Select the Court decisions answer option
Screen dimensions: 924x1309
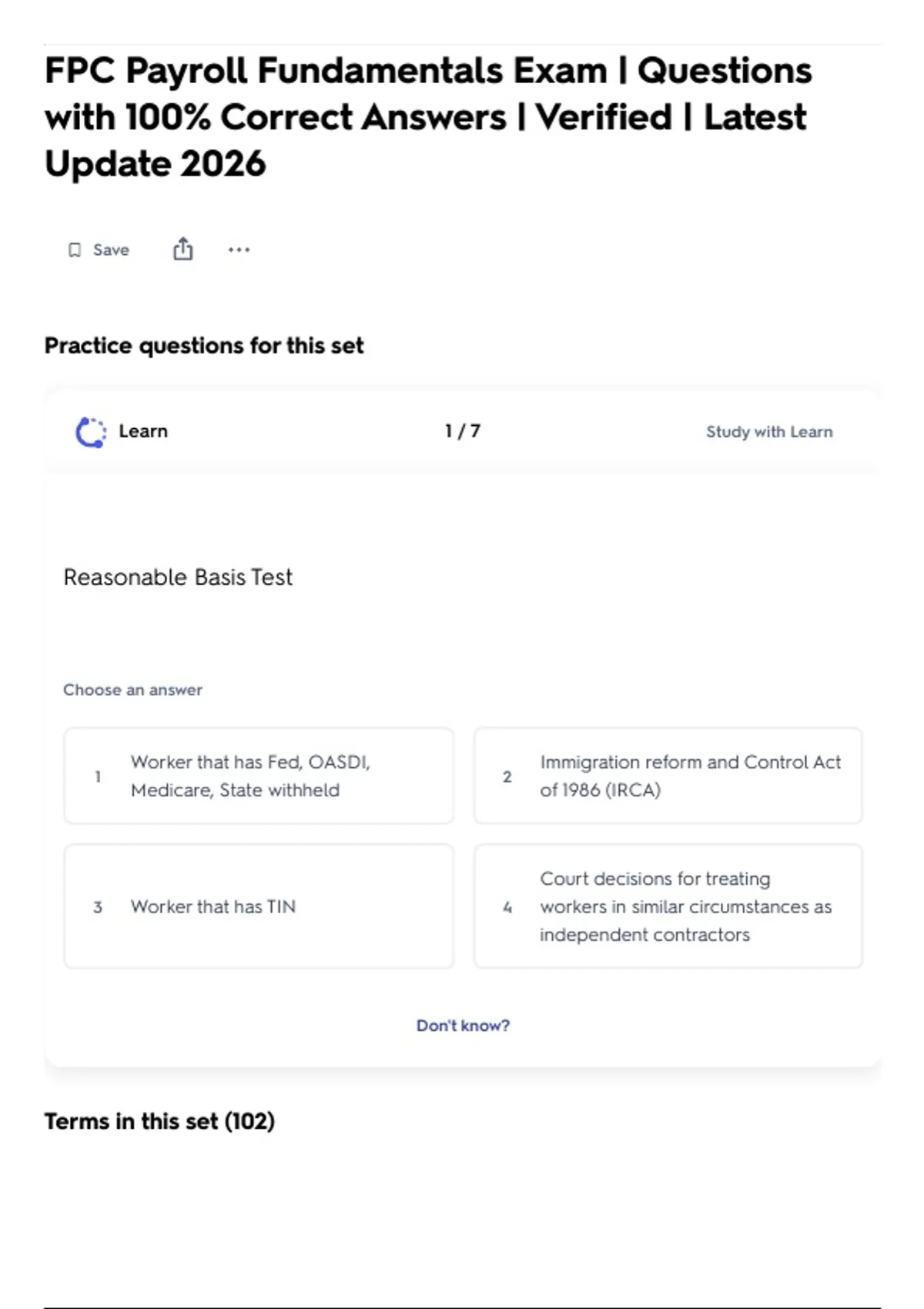(x=668, y=906)
